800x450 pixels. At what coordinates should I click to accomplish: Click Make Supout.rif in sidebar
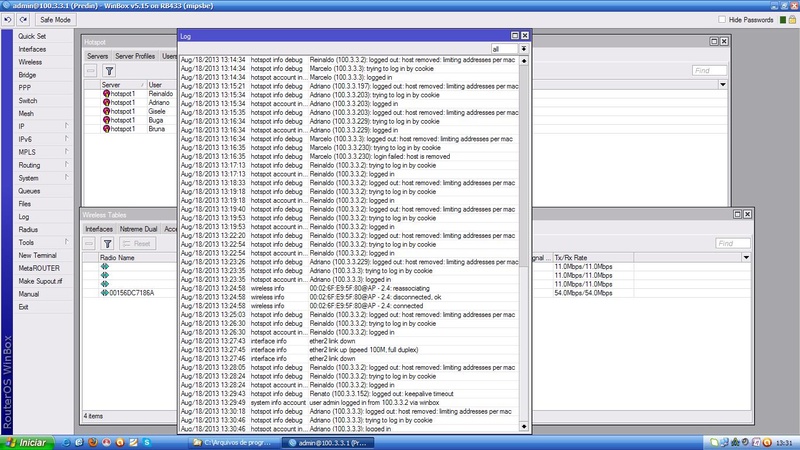click(40, 281)
